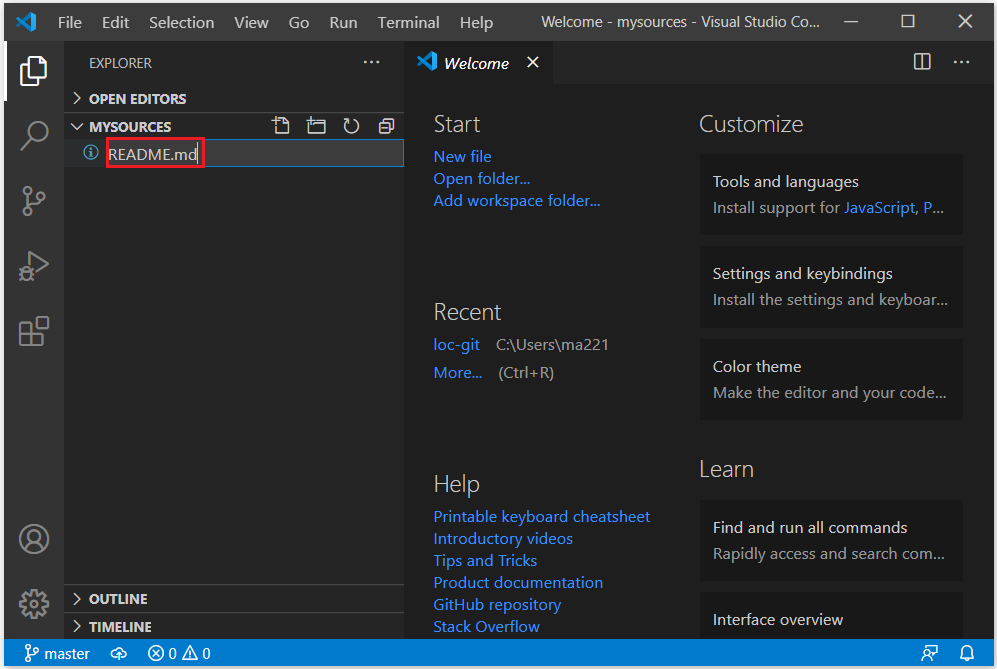This screenshot has height=669, width=997.
Task: Click the New Folder icon in MYSOURCES header
Action: click(x=316, y=126)
